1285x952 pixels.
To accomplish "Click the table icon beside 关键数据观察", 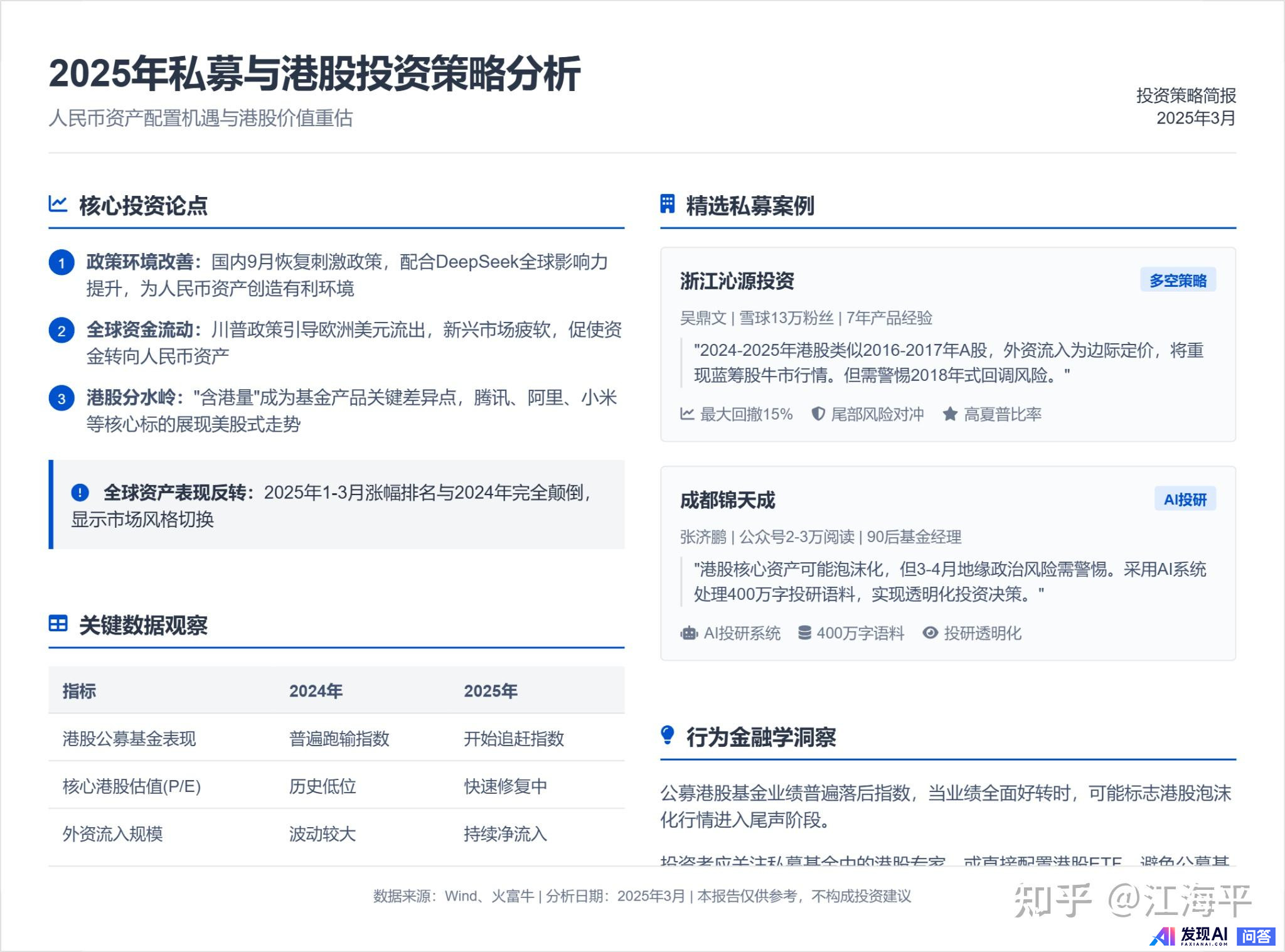I will point(58,624).
